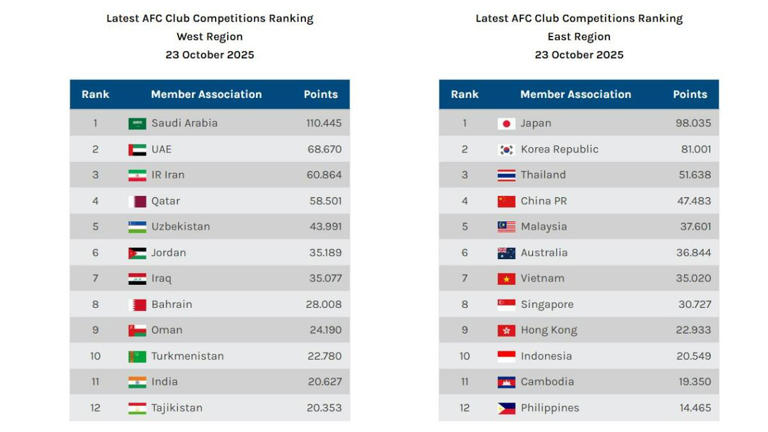Click the West Region Rank column header

click(95, 95)
